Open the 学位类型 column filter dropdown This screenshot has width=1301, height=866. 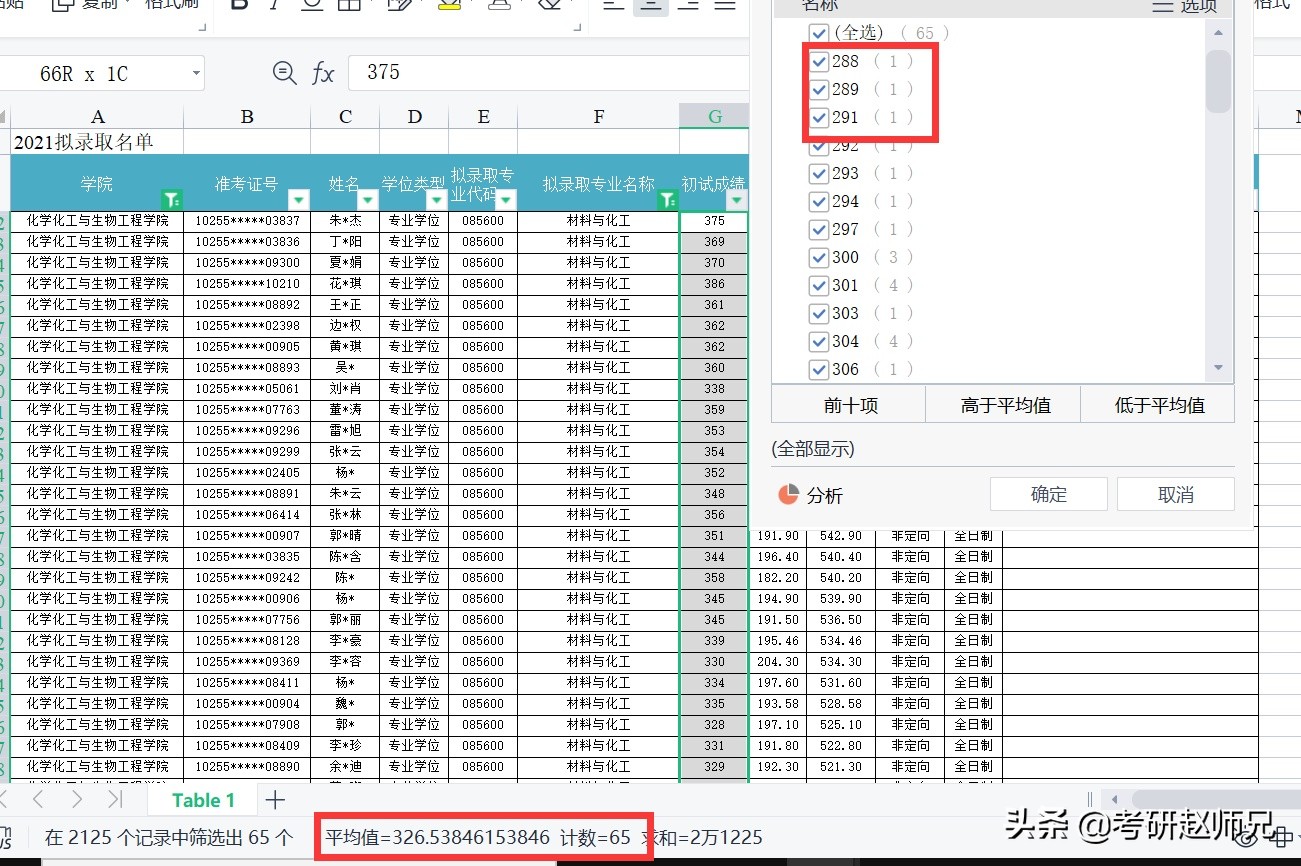[436, 200]
